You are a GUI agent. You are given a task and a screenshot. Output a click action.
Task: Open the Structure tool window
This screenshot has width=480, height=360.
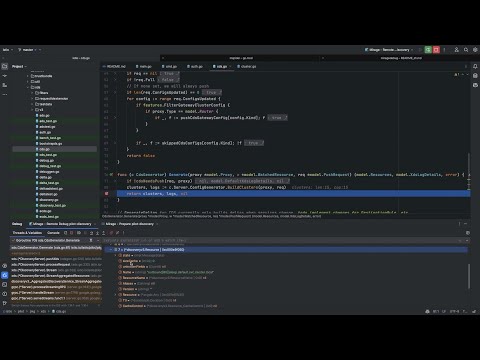(x=5, y=85)
